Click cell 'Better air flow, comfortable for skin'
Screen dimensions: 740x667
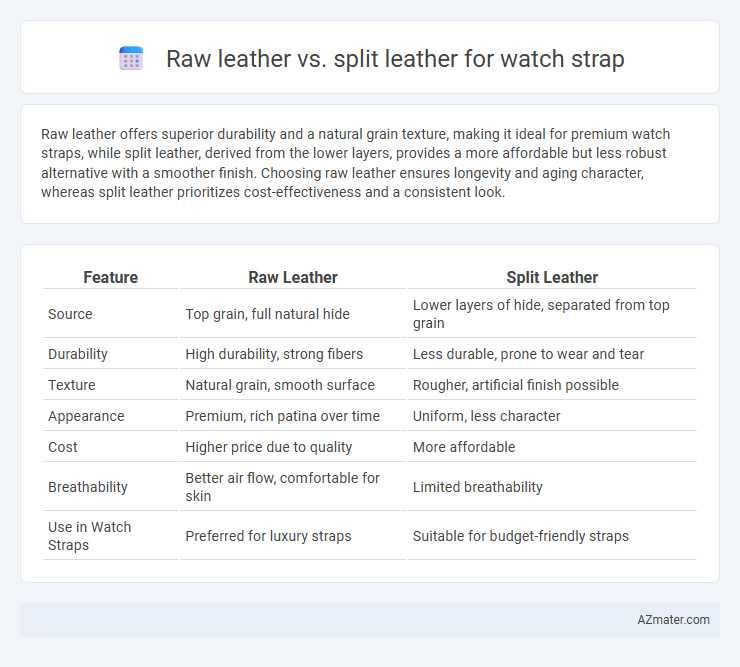[x=283, y=487]
